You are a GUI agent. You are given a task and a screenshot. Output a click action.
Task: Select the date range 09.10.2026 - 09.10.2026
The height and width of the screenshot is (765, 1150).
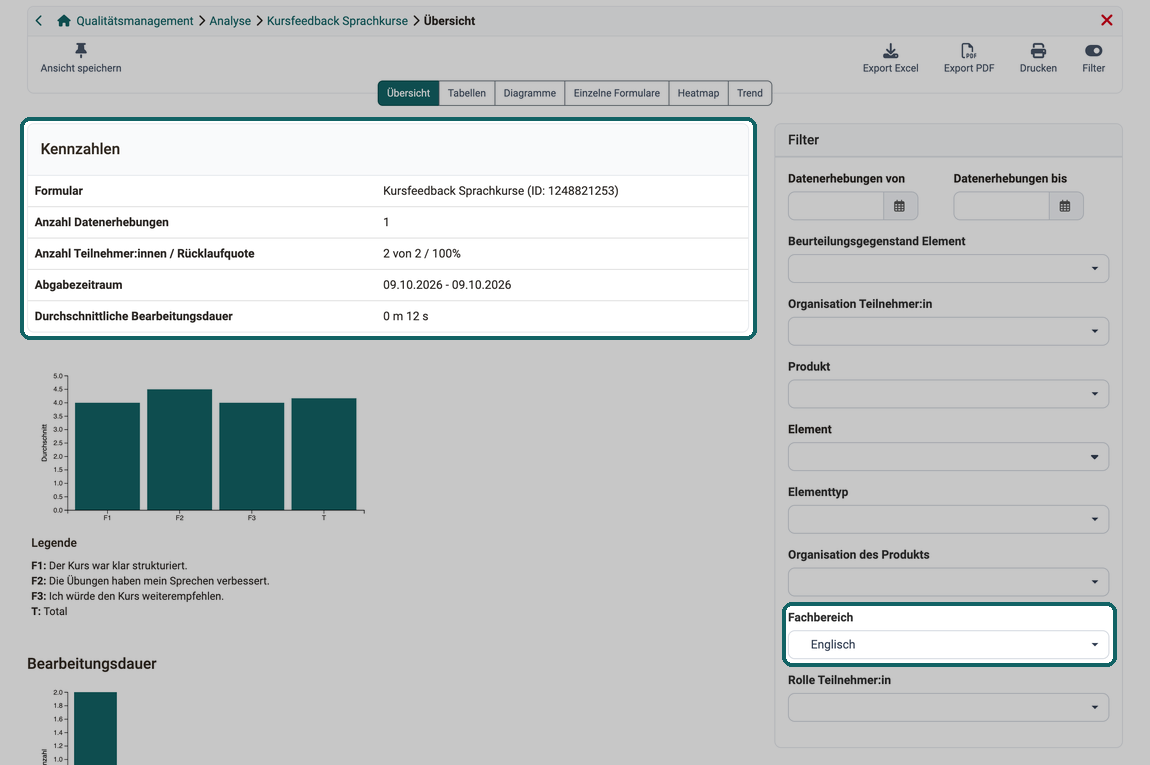coord(447,285)
